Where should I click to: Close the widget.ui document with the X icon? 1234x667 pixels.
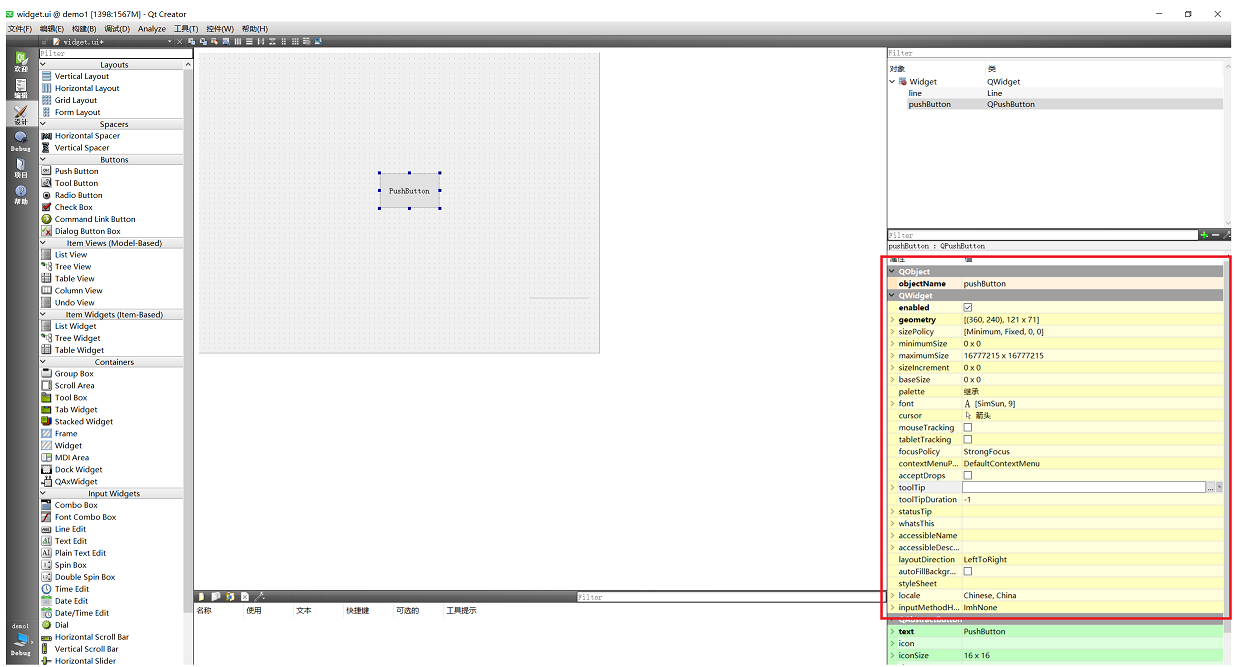pyautogui.click(x=179, y=41)
